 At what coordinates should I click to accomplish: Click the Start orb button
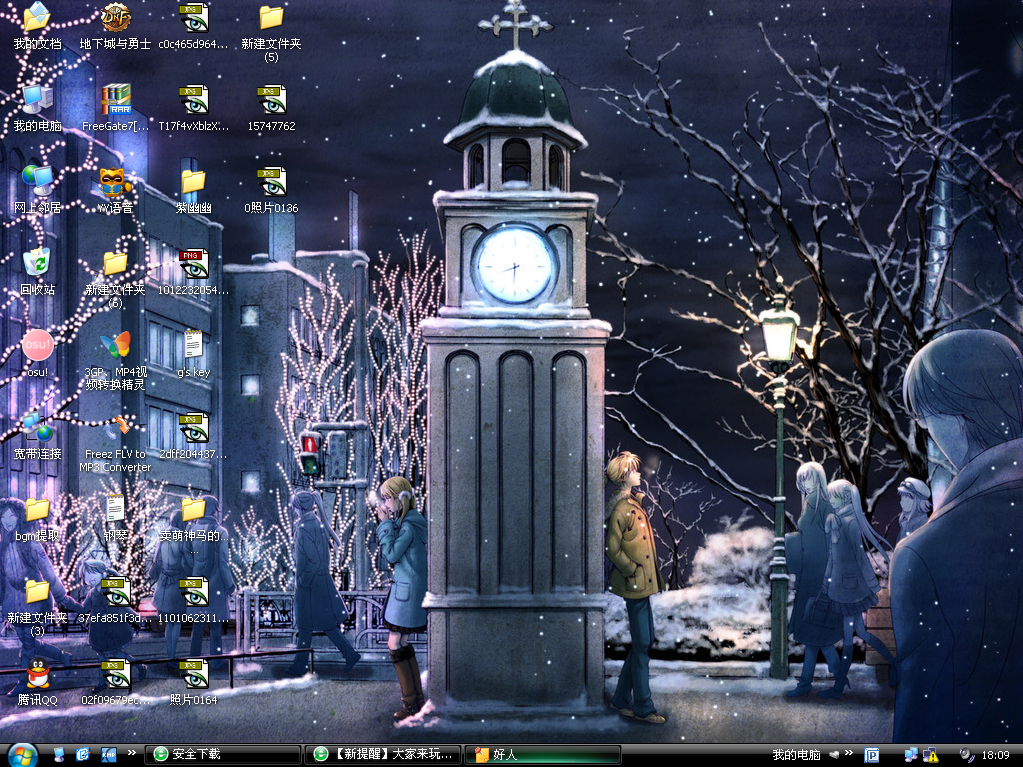tap(22, 754)
